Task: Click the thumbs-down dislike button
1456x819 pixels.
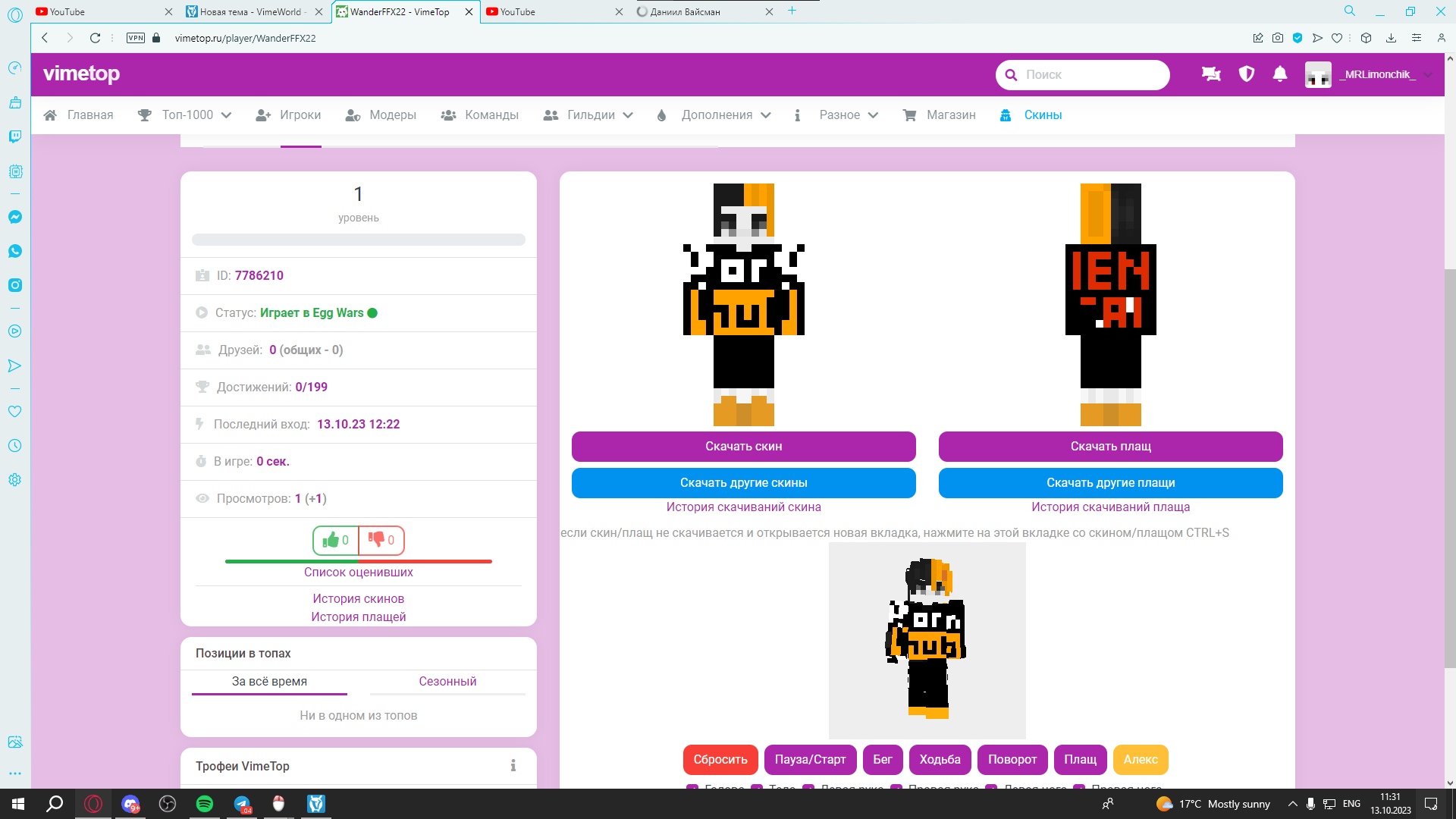Action: point(381,540)
